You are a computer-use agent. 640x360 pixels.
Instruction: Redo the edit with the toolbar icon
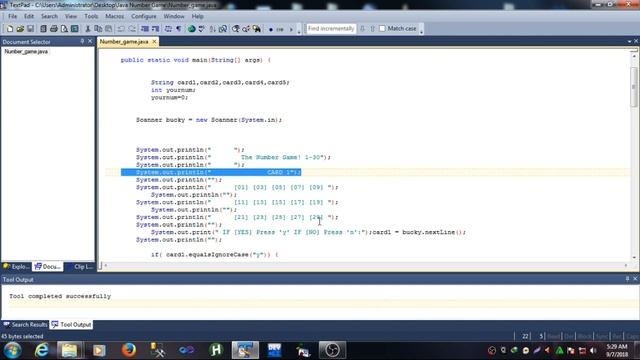pos(132,29)
